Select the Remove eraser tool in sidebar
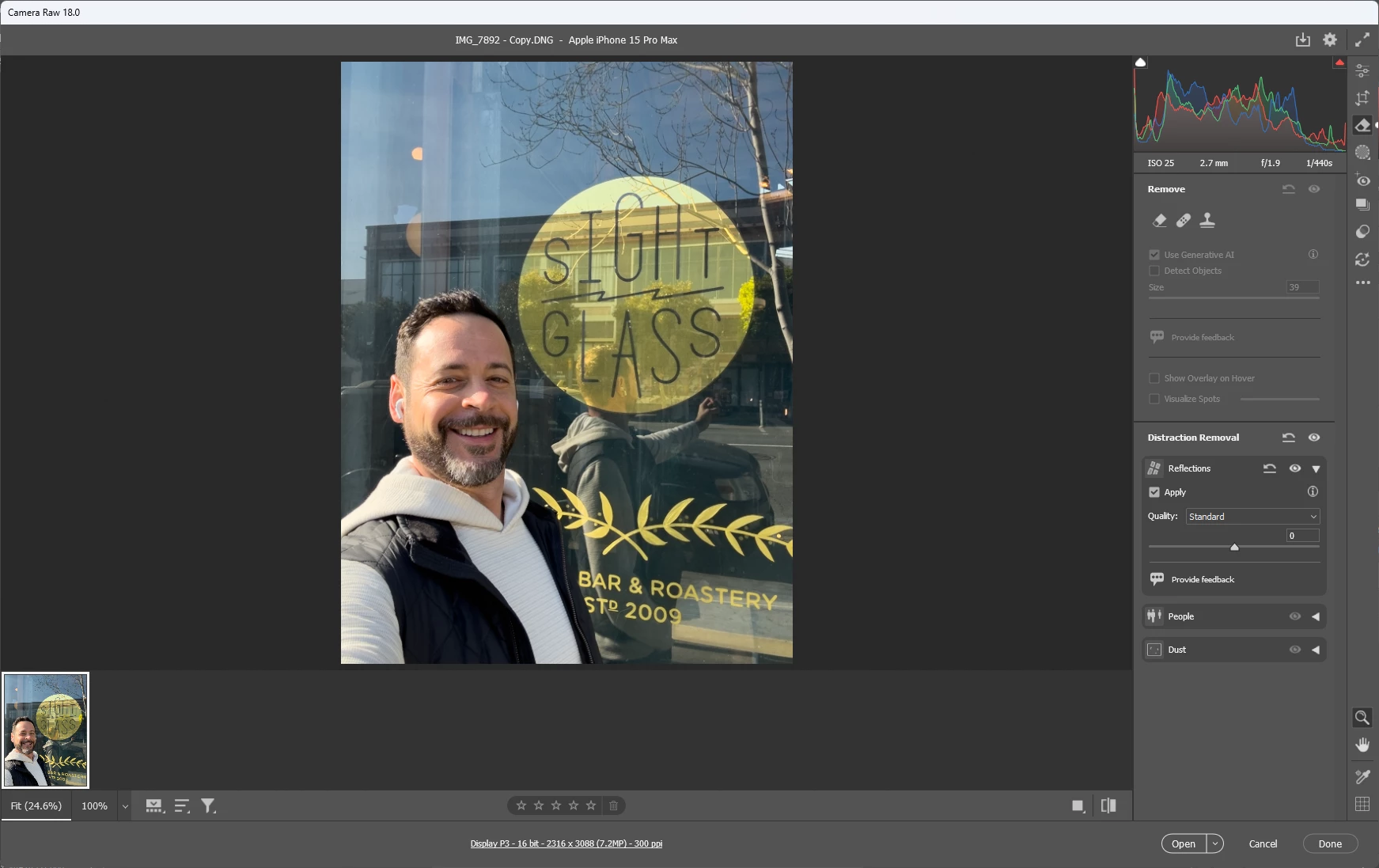 tap(1362, 125)
